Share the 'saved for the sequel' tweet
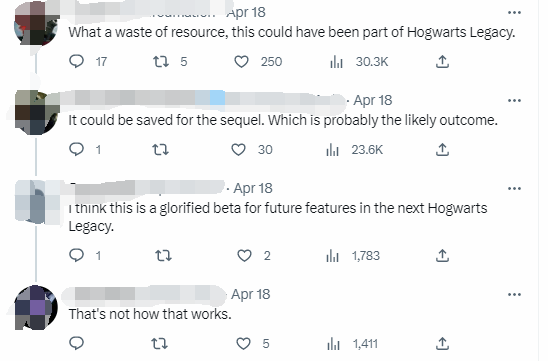 pyautogui.click(x=442, y=150)
